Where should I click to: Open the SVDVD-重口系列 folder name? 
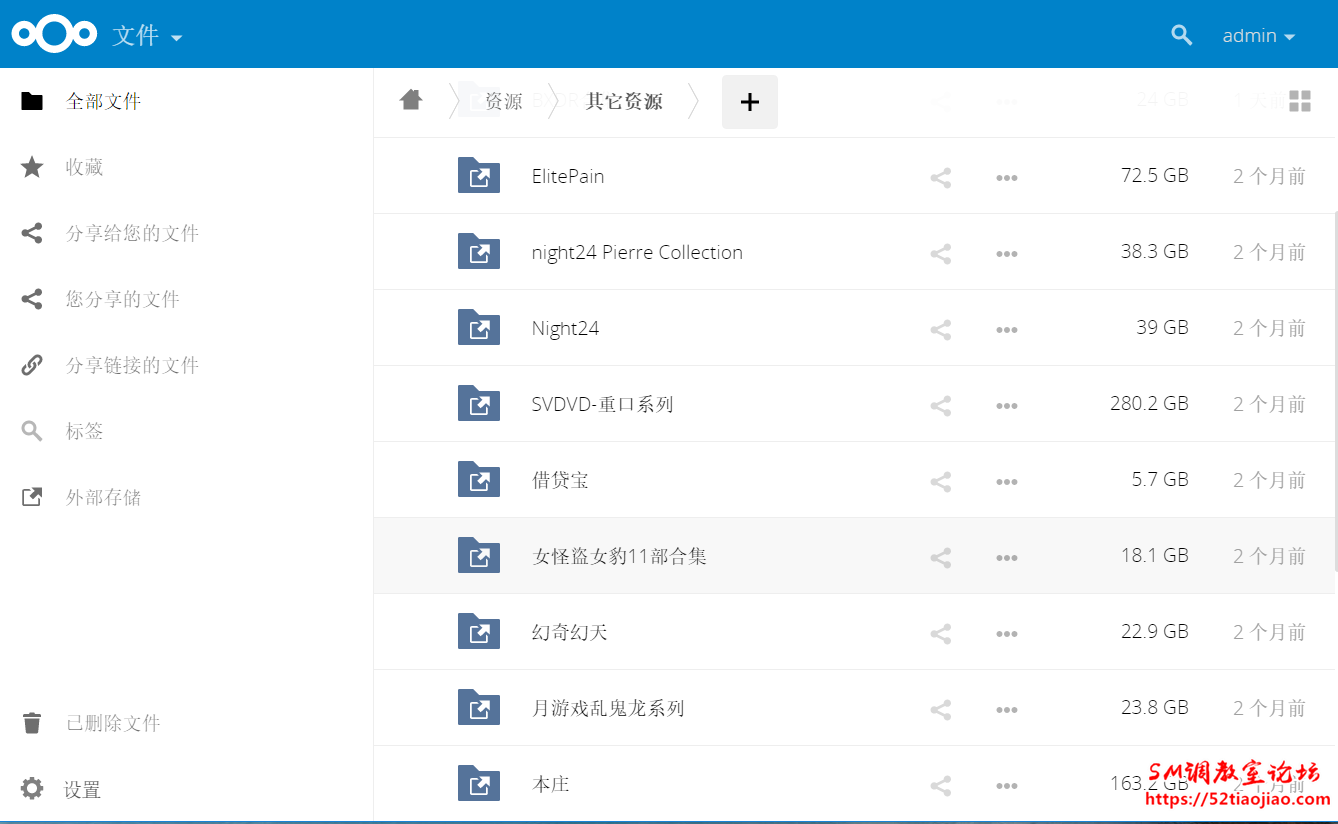[x=602, y=404]
